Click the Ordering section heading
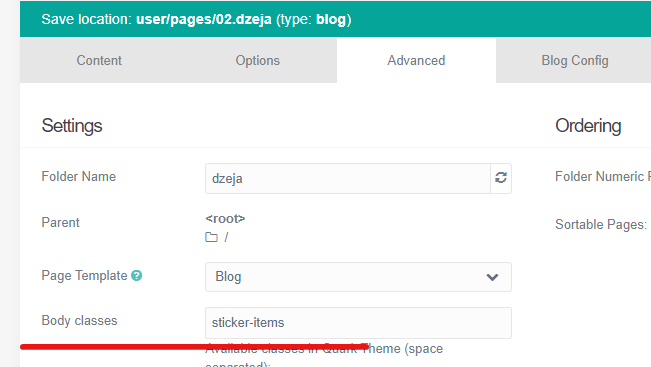 (x=588, y=126)
